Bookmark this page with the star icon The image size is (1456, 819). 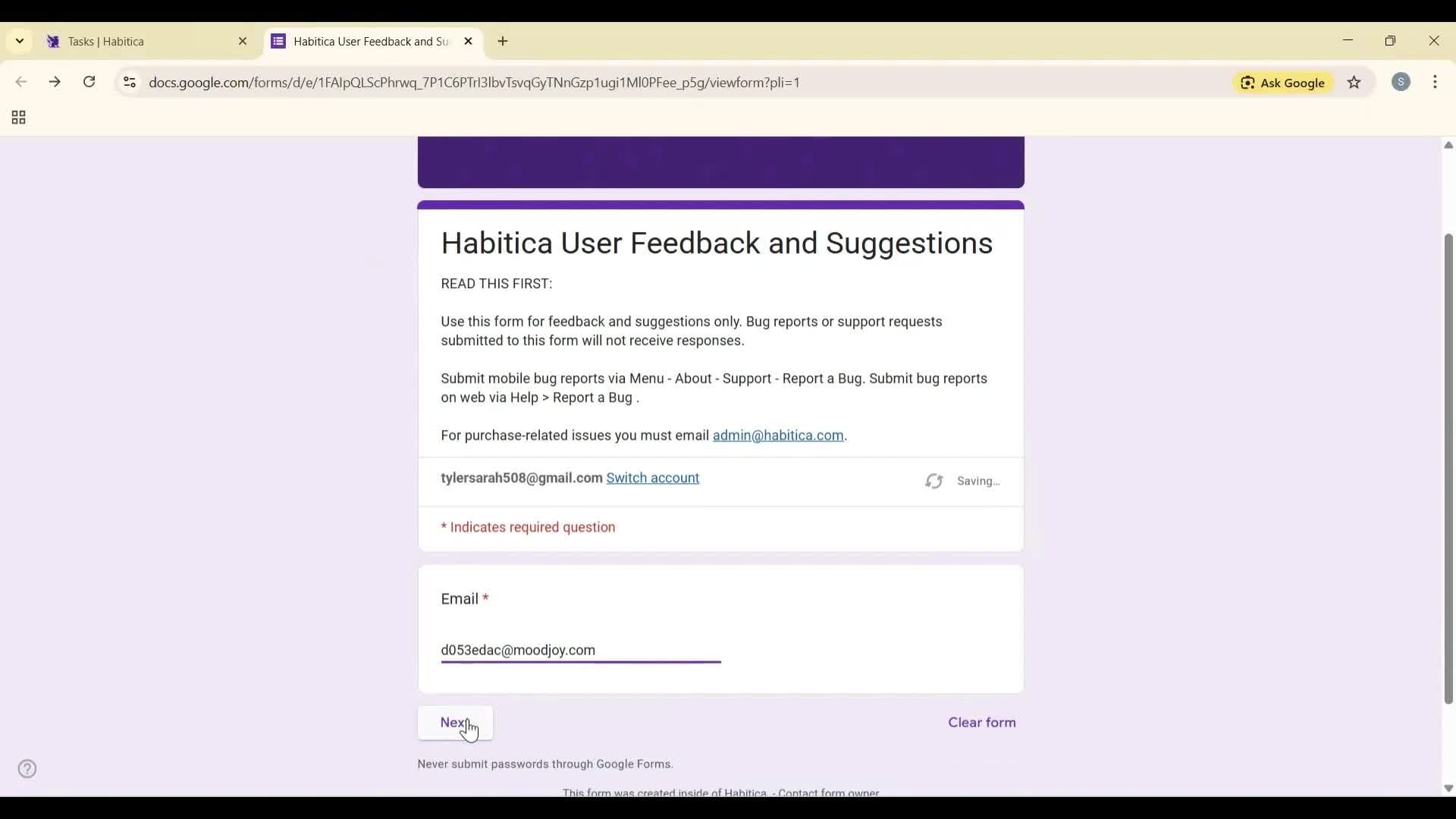click(x=1355, y=83)
